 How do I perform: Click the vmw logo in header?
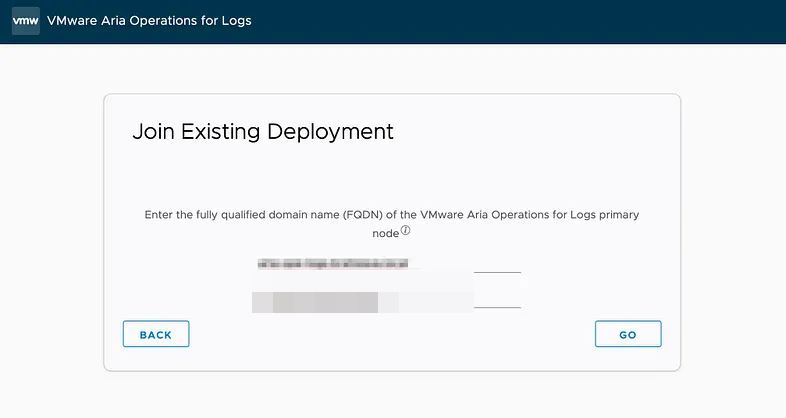tap(25, 21)
